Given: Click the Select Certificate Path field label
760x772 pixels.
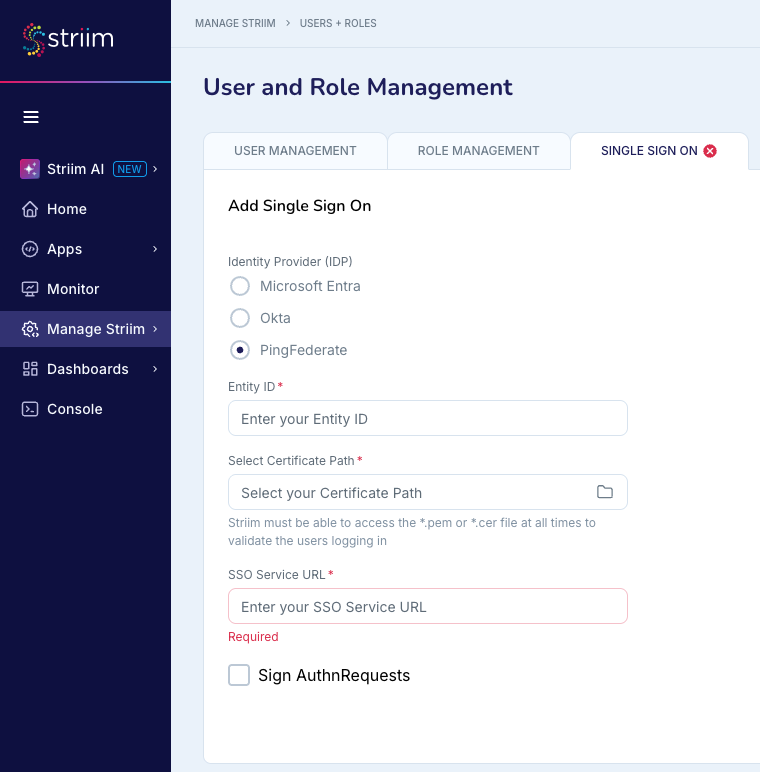Looking at the screenshot, I should [291, 460].
